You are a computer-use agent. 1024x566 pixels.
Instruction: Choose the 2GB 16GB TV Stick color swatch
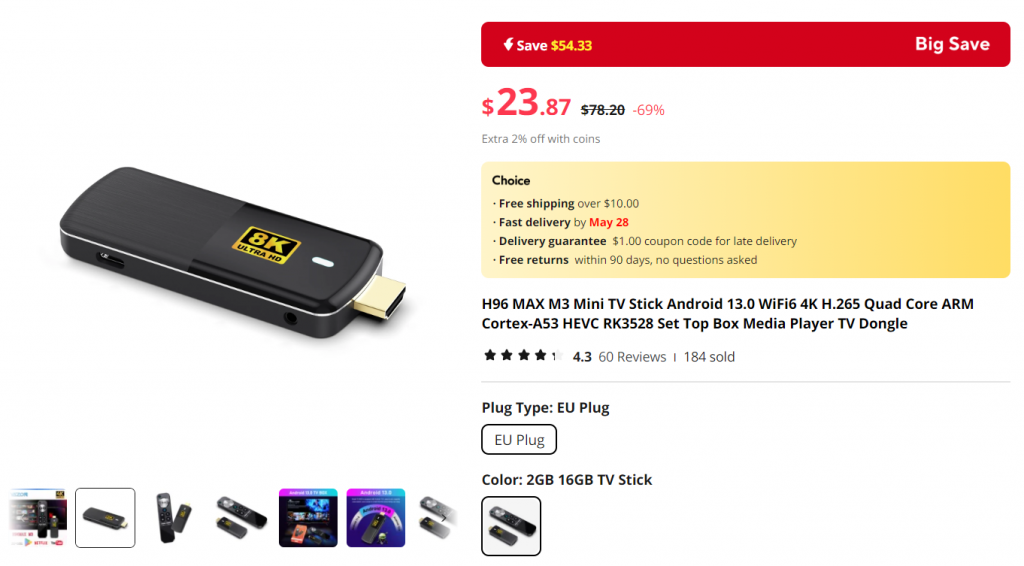pos(511,526)
